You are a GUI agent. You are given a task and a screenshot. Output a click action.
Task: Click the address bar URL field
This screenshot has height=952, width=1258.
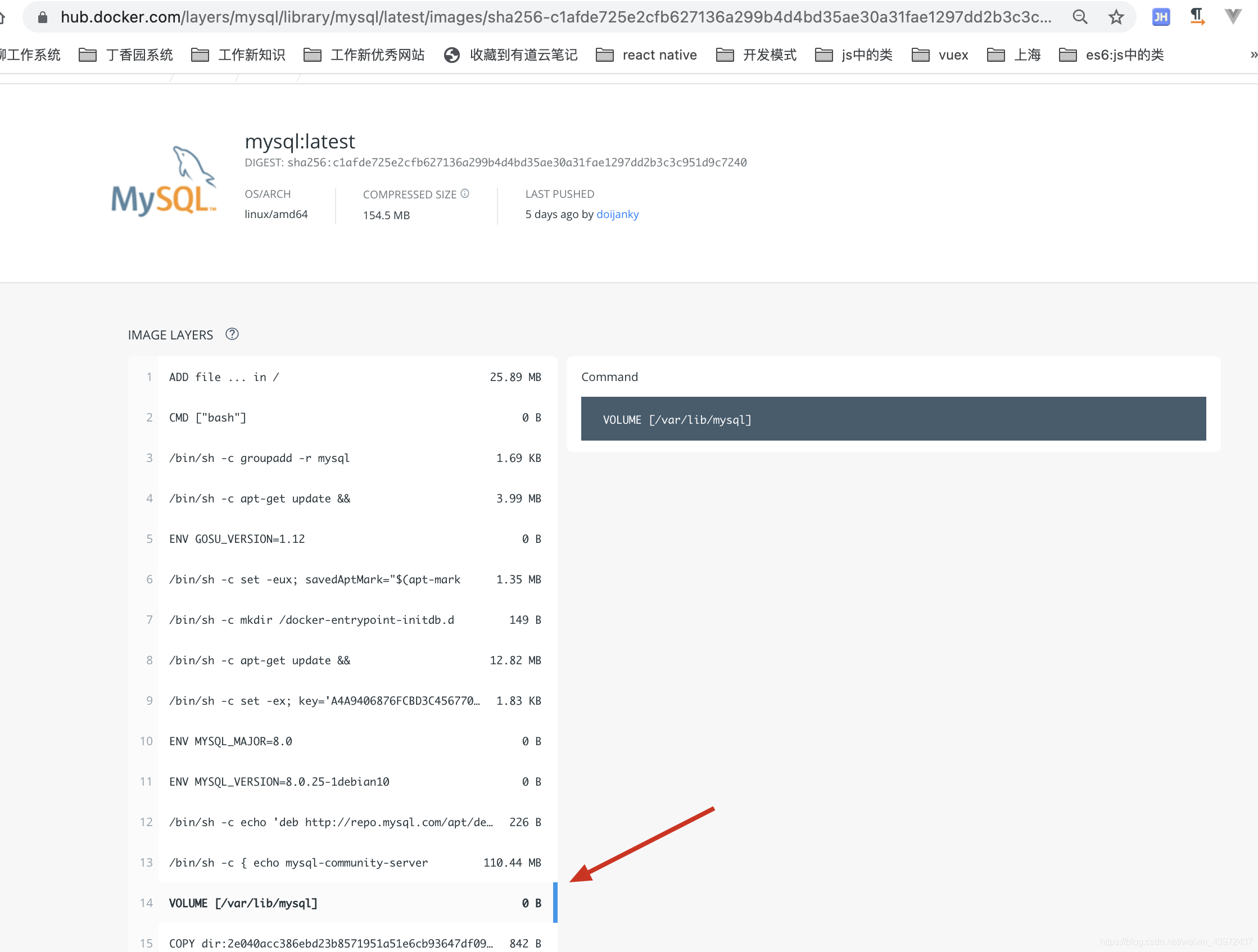(556, 17)
